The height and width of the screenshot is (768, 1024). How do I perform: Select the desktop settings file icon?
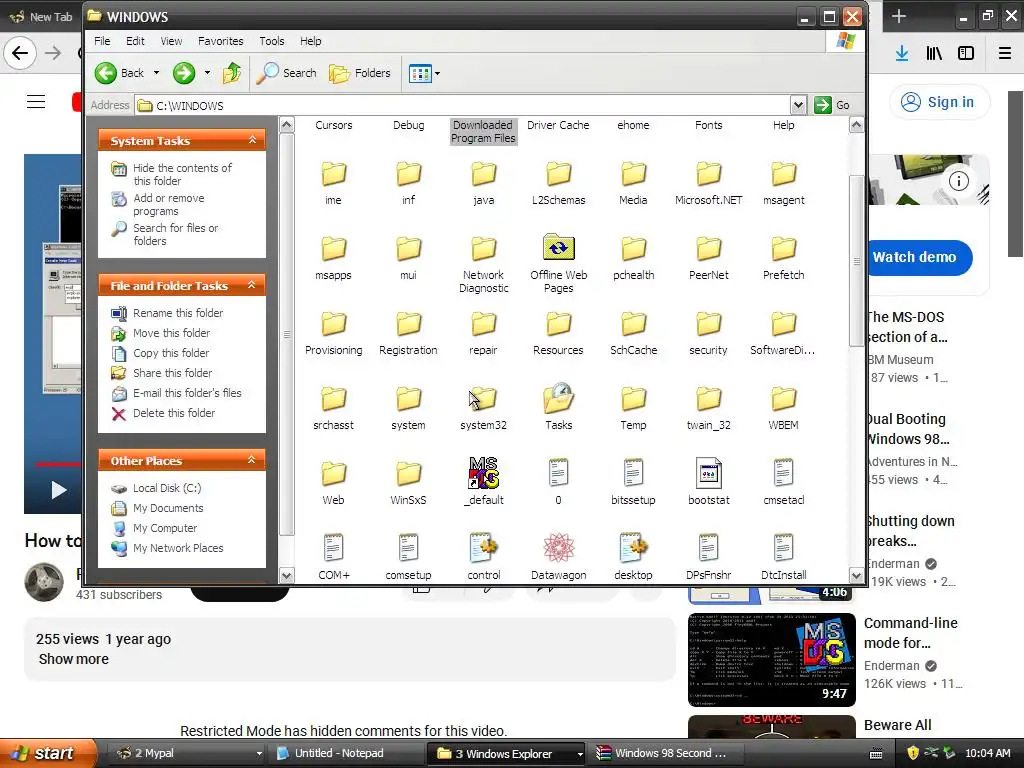pos(633,548)
